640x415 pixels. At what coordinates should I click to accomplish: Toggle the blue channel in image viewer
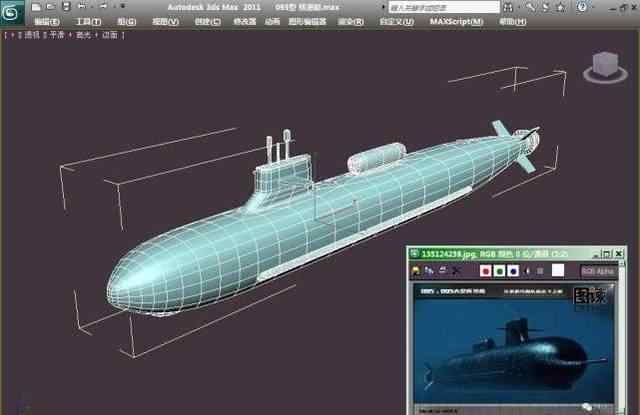point(512,270)
